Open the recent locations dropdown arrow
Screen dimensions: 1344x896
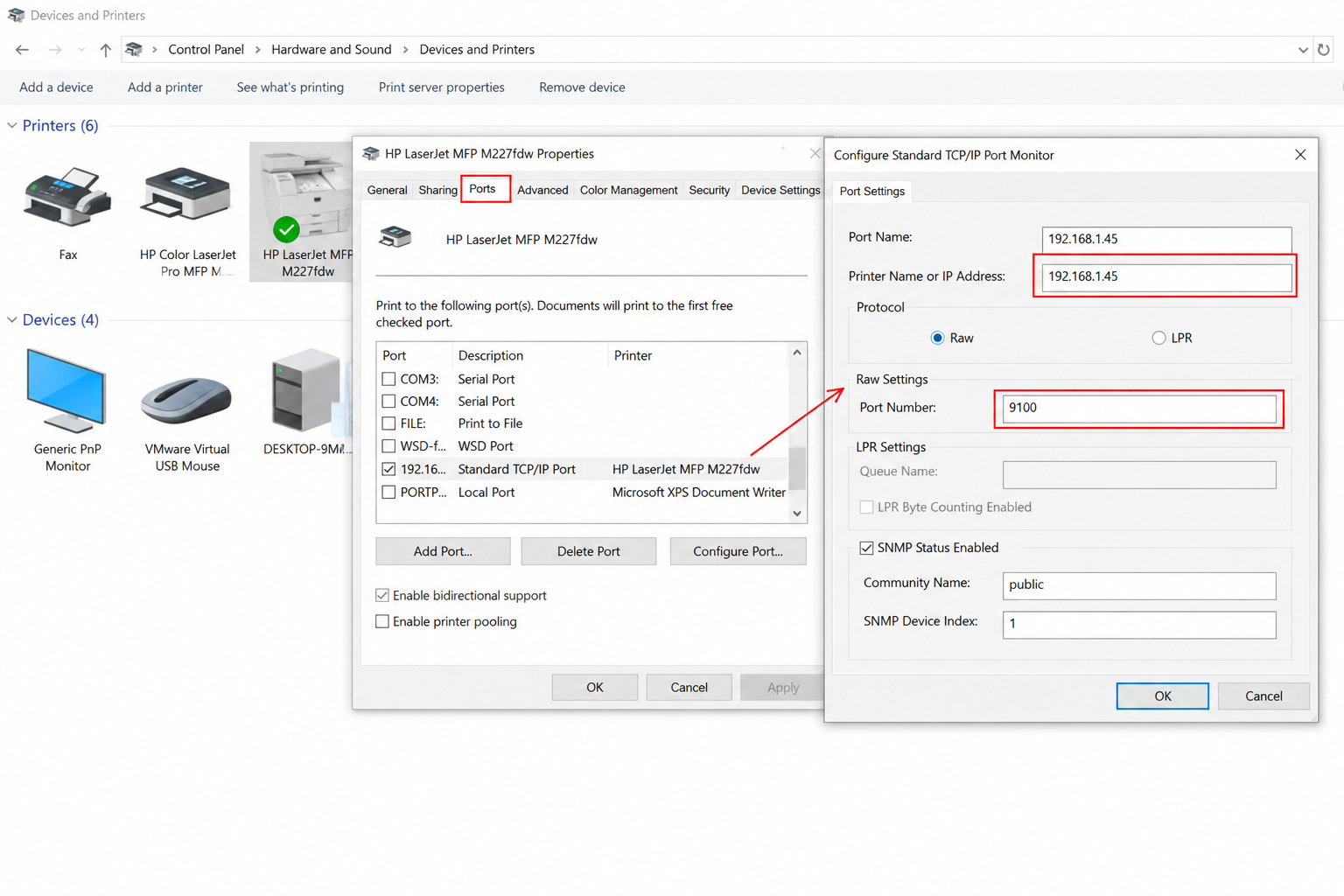pos(81,50)
